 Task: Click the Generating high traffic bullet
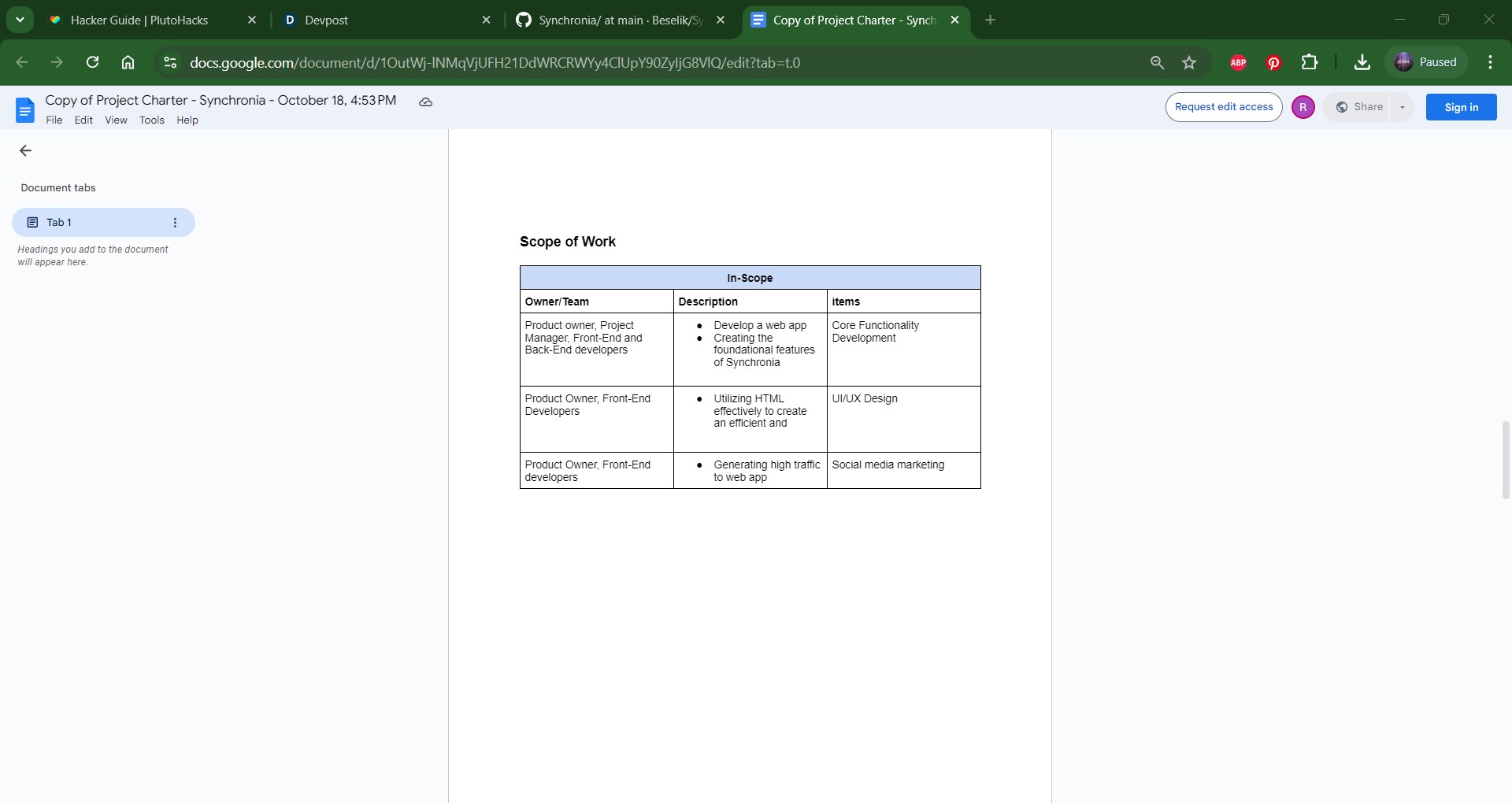click(x=767, y=471)
